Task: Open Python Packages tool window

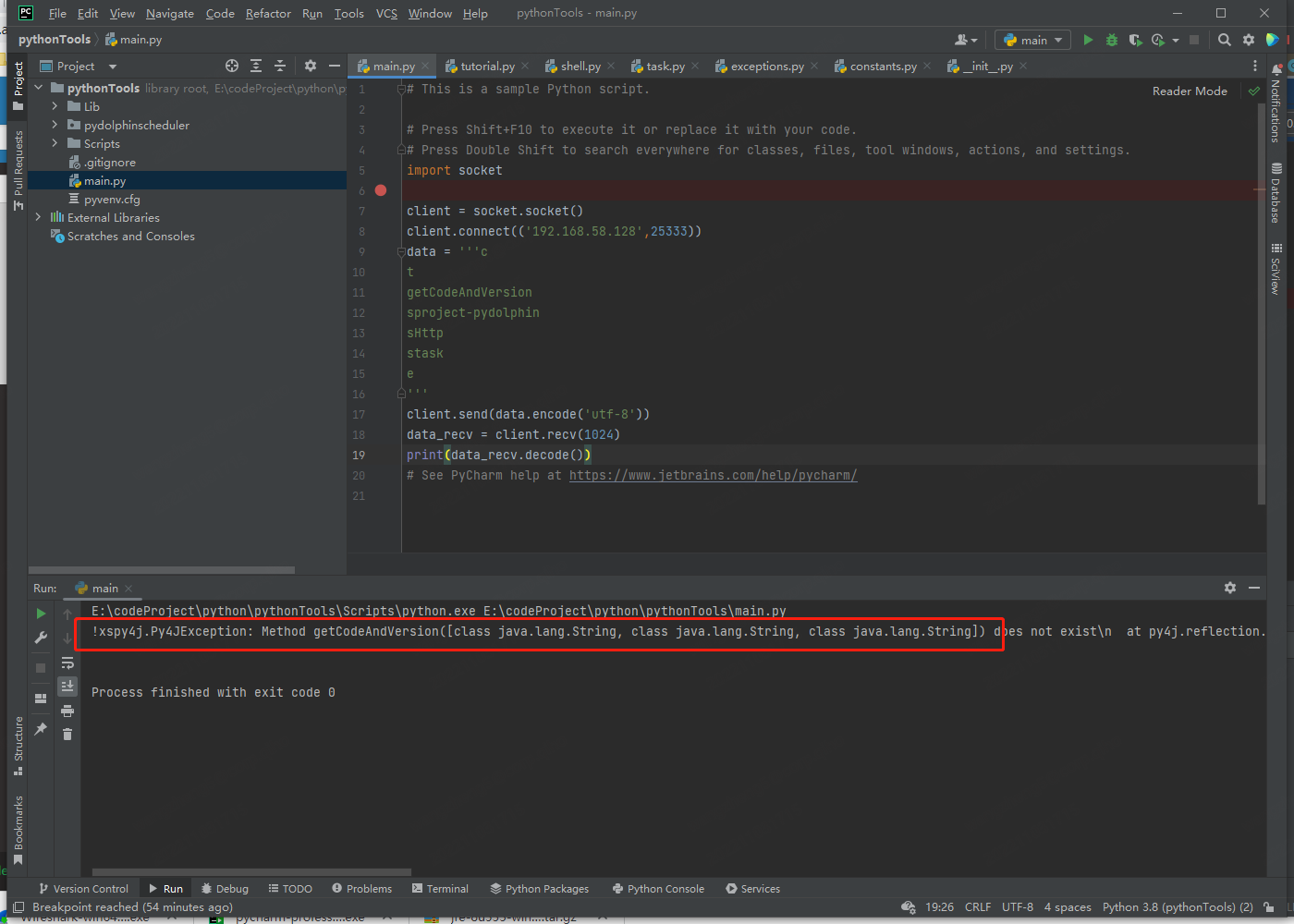Action: [x=540, y=888]
